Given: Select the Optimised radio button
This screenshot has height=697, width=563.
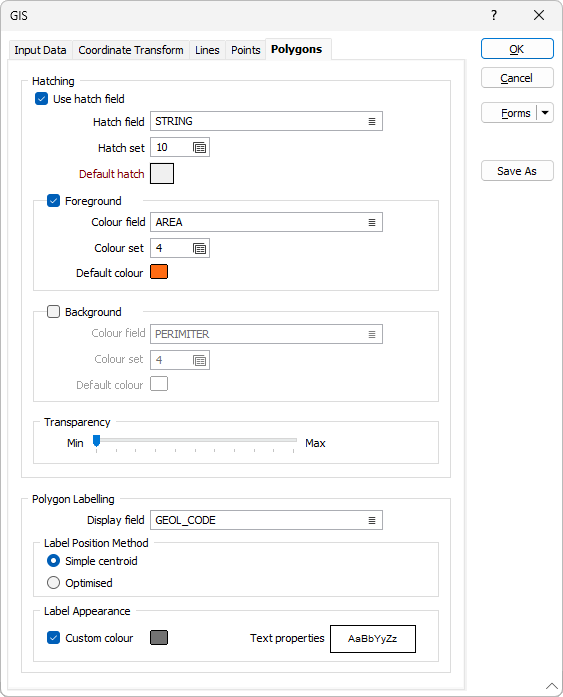Looking at the screenshot, I should [53, 582].
